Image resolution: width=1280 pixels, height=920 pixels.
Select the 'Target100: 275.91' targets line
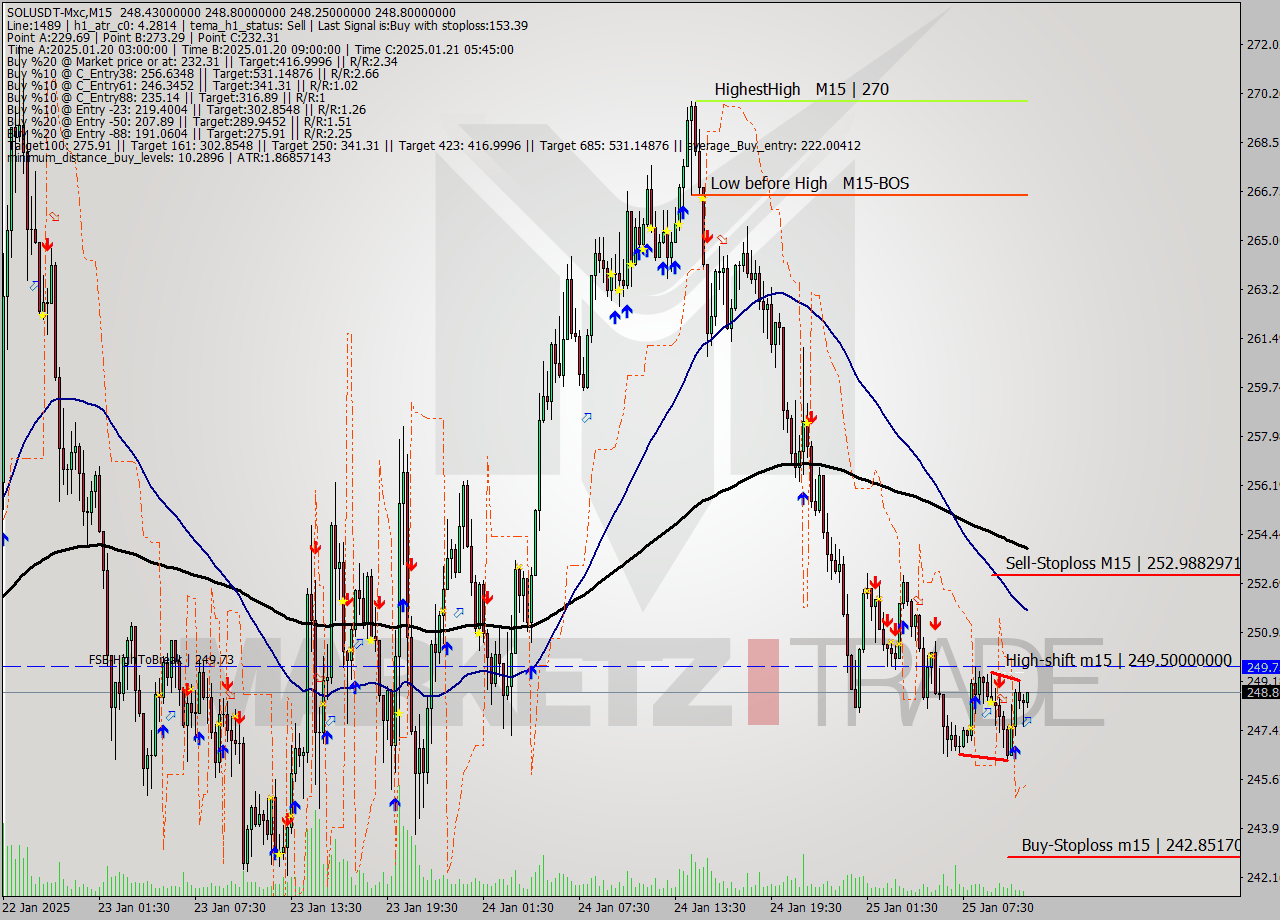point(434,145)
